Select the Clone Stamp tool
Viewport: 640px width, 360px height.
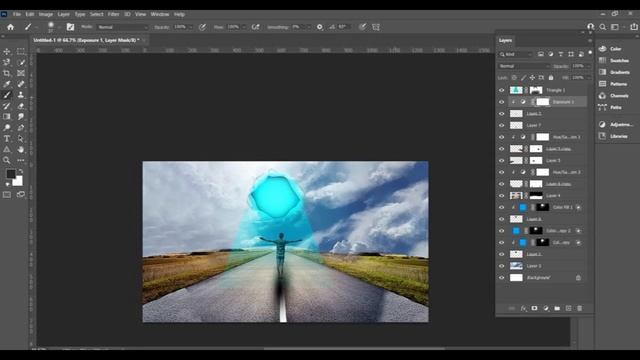point(20,95)
